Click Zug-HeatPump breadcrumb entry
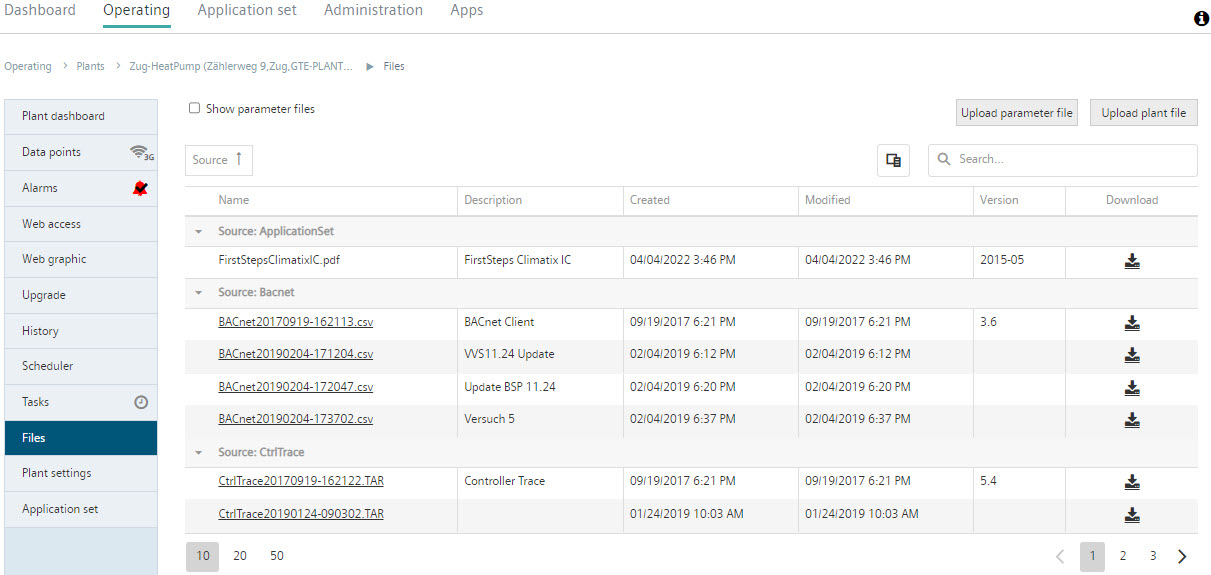Image resolution: width=1211 pixels, height=575 pixels. pyautogui.click(x=241, y=67)
